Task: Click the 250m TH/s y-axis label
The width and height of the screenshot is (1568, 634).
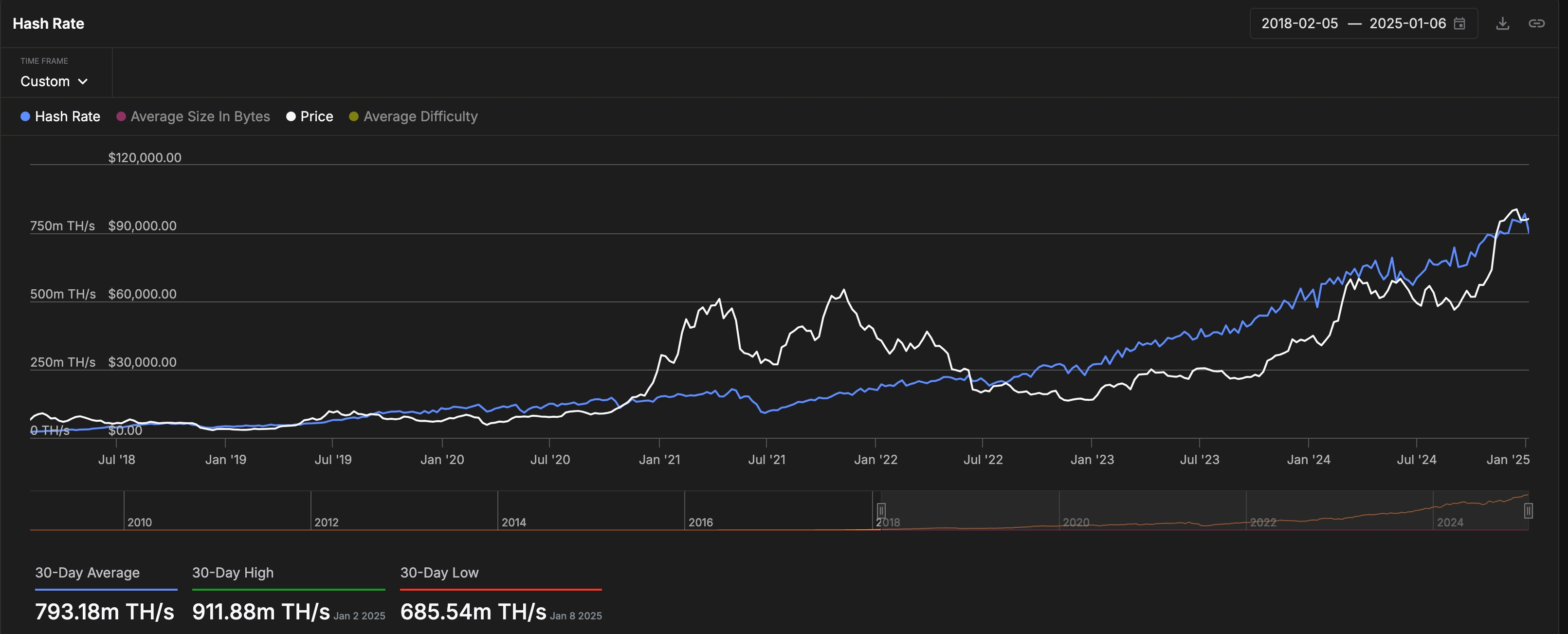Action: 63,362
